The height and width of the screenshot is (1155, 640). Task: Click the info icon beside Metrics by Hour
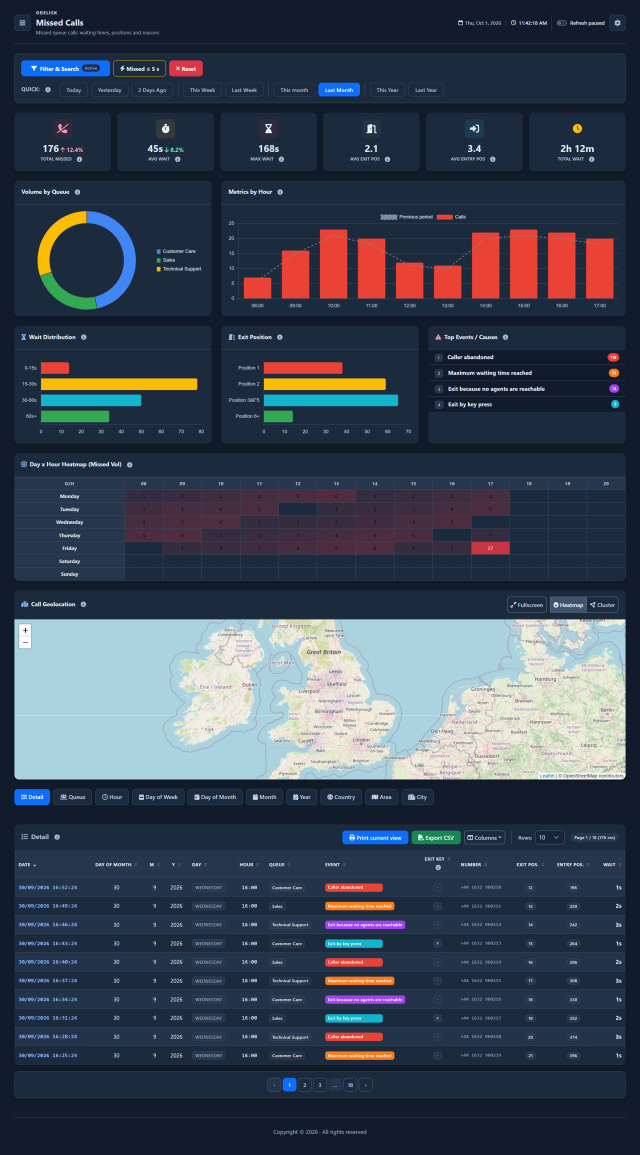(280, 192)
